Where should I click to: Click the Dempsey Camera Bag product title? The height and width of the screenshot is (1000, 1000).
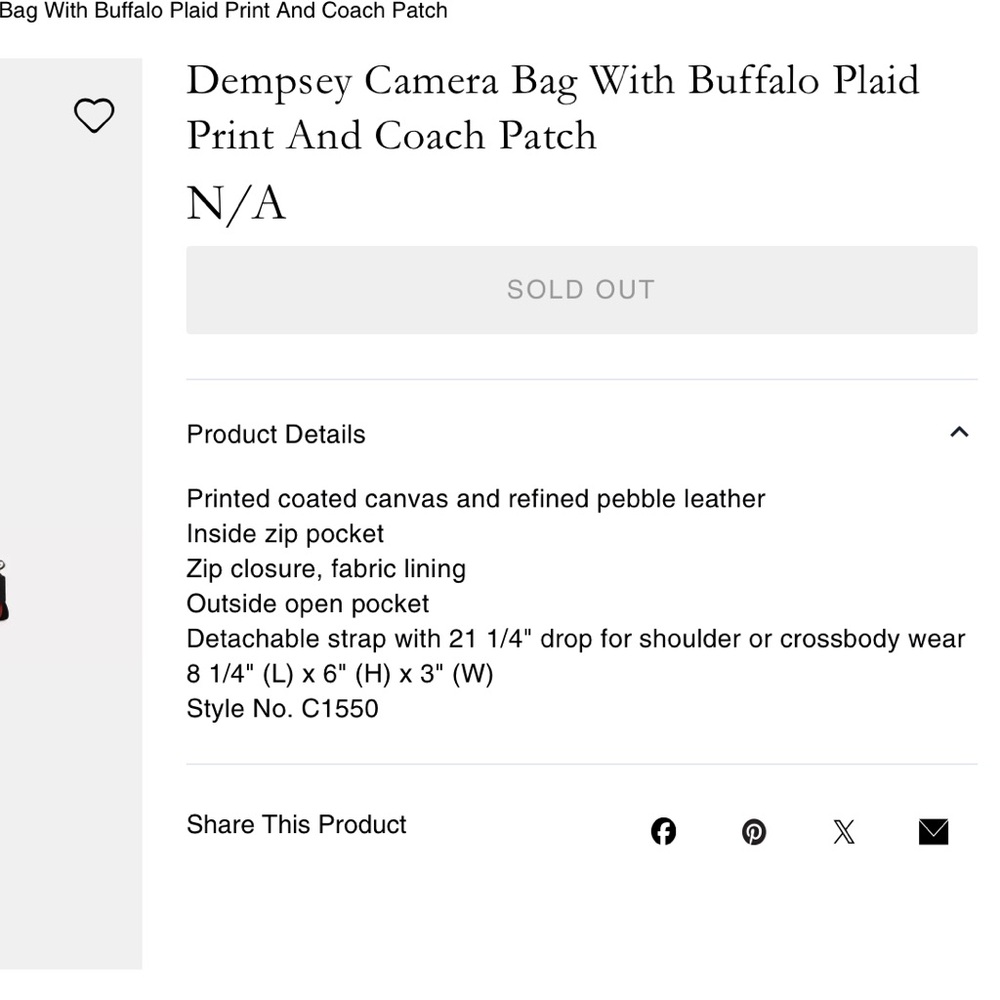552,108
